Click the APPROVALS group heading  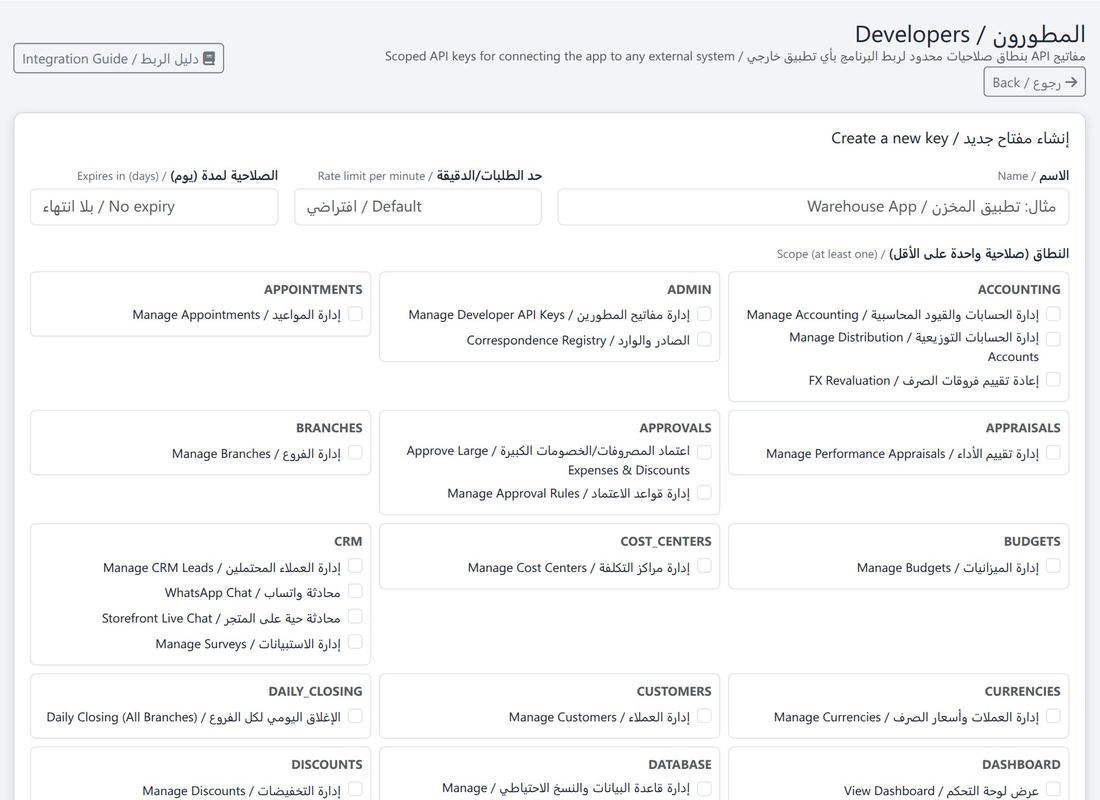point(675,427)
